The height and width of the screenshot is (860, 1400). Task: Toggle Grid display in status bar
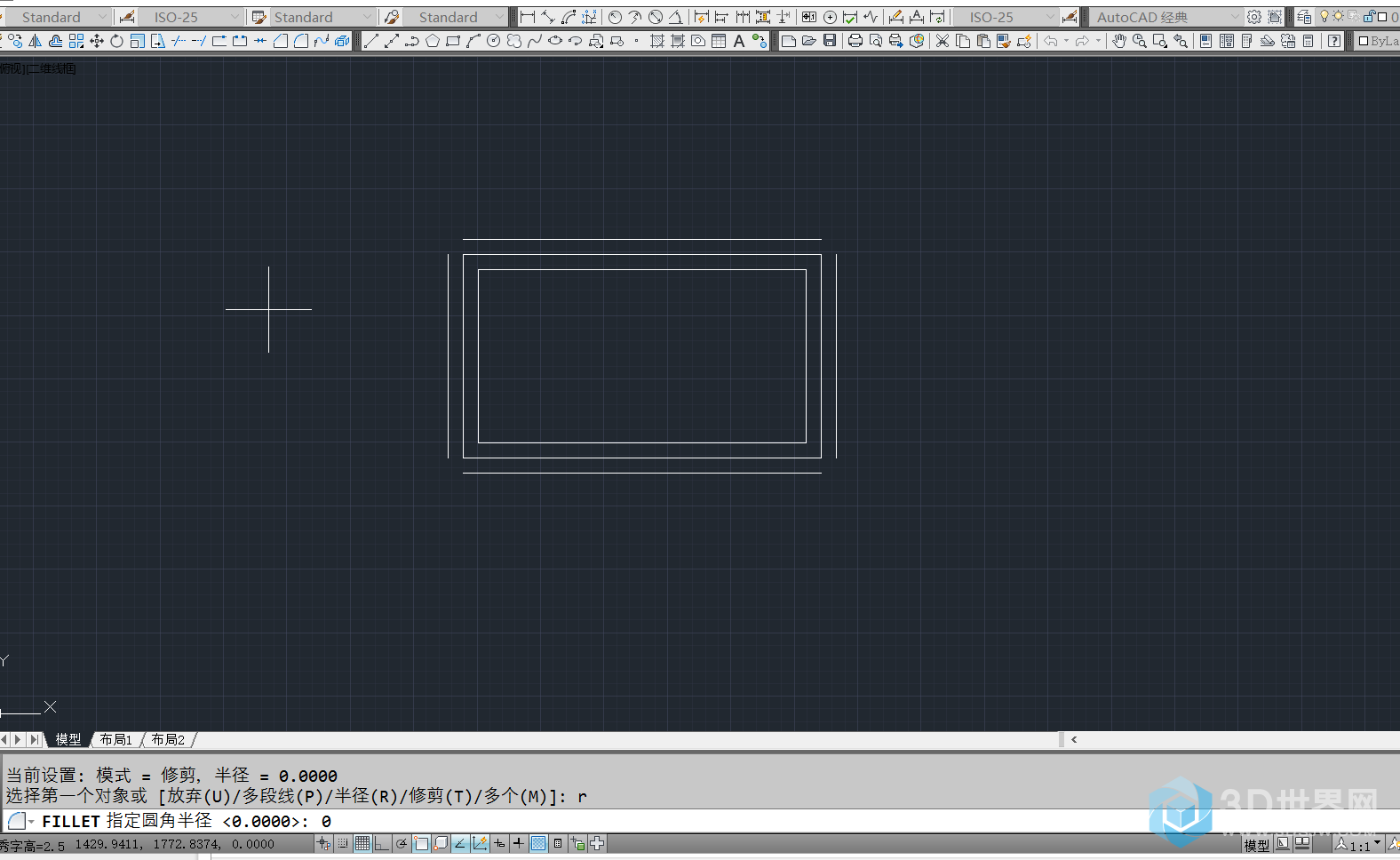[362, 843]
